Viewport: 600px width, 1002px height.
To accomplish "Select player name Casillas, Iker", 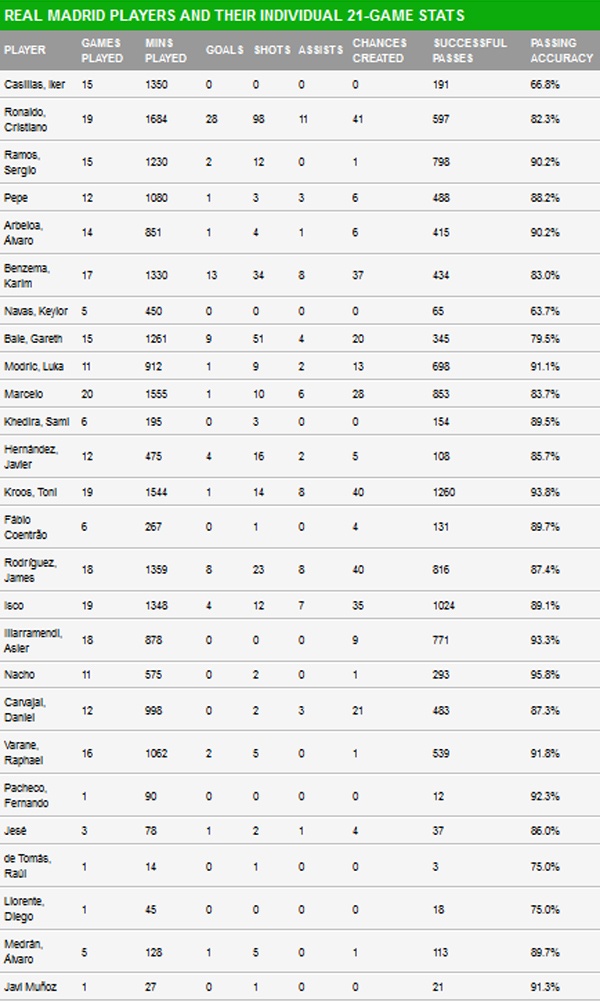I will pyautogui.click(x=36, y=86).
